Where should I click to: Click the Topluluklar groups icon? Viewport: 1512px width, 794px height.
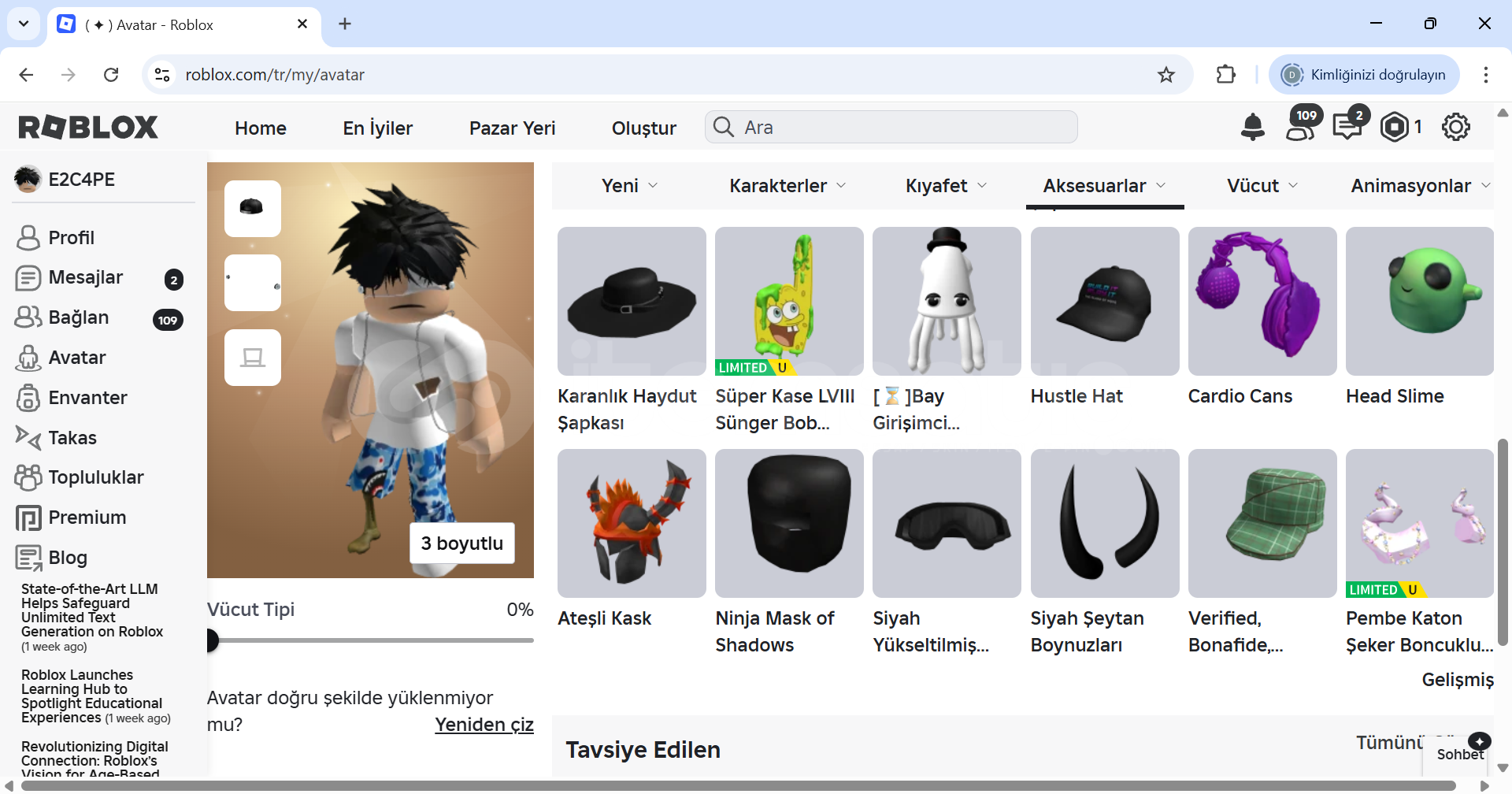coord(28,477)
